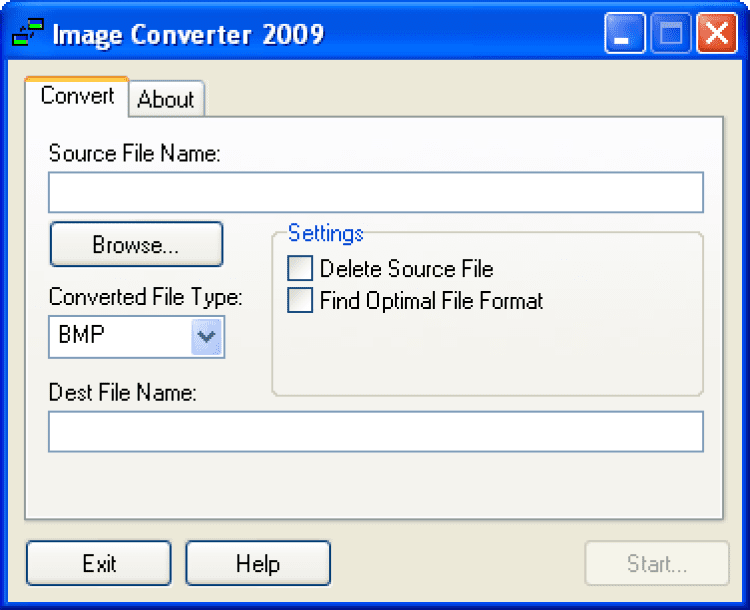Close the Image Converter 2009 window
Screen dimensions: 750x610
click(x=716, y=36)
